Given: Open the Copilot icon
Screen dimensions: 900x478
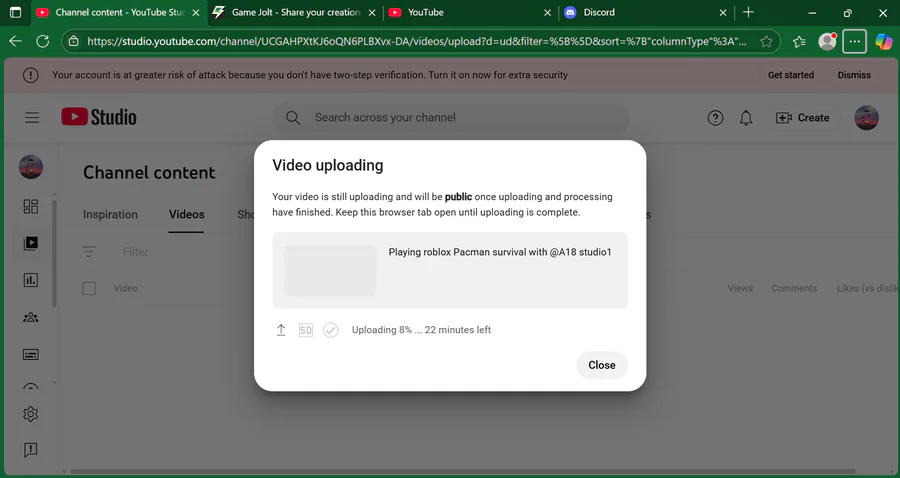Looking at the screenshot, I should coord(884,41).
